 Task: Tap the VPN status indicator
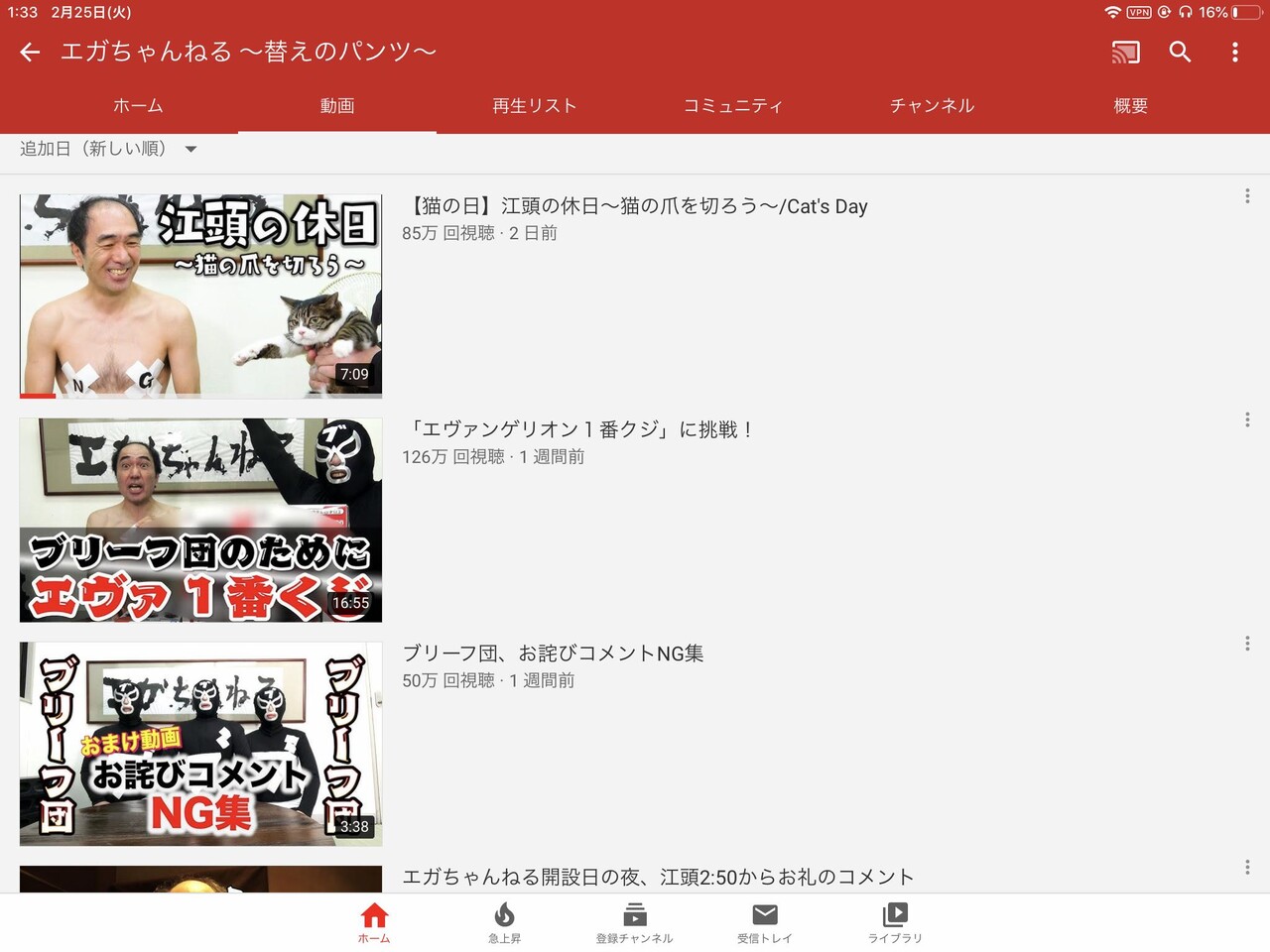(1139, 12)
